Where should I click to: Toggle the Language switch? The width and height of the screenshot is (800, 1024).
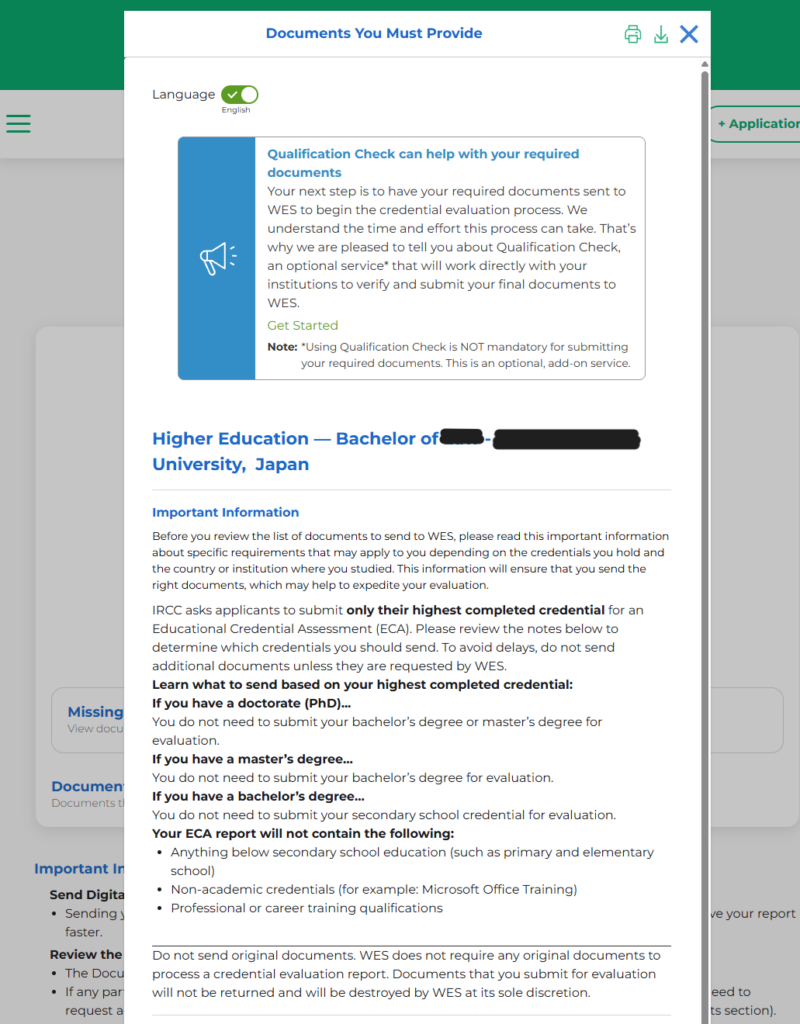pyautogui.click(x=240, y=94)
